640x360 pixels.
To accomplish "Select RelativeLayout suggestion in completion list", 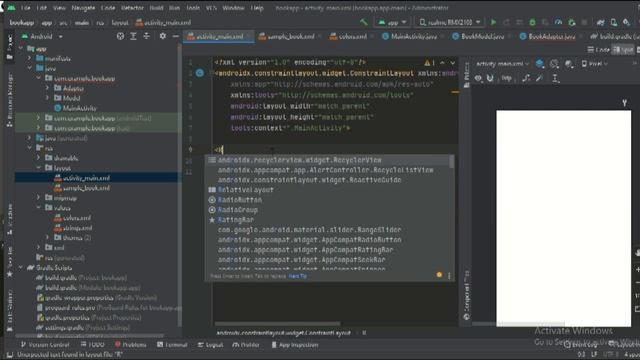I will [x=328, y=190].
